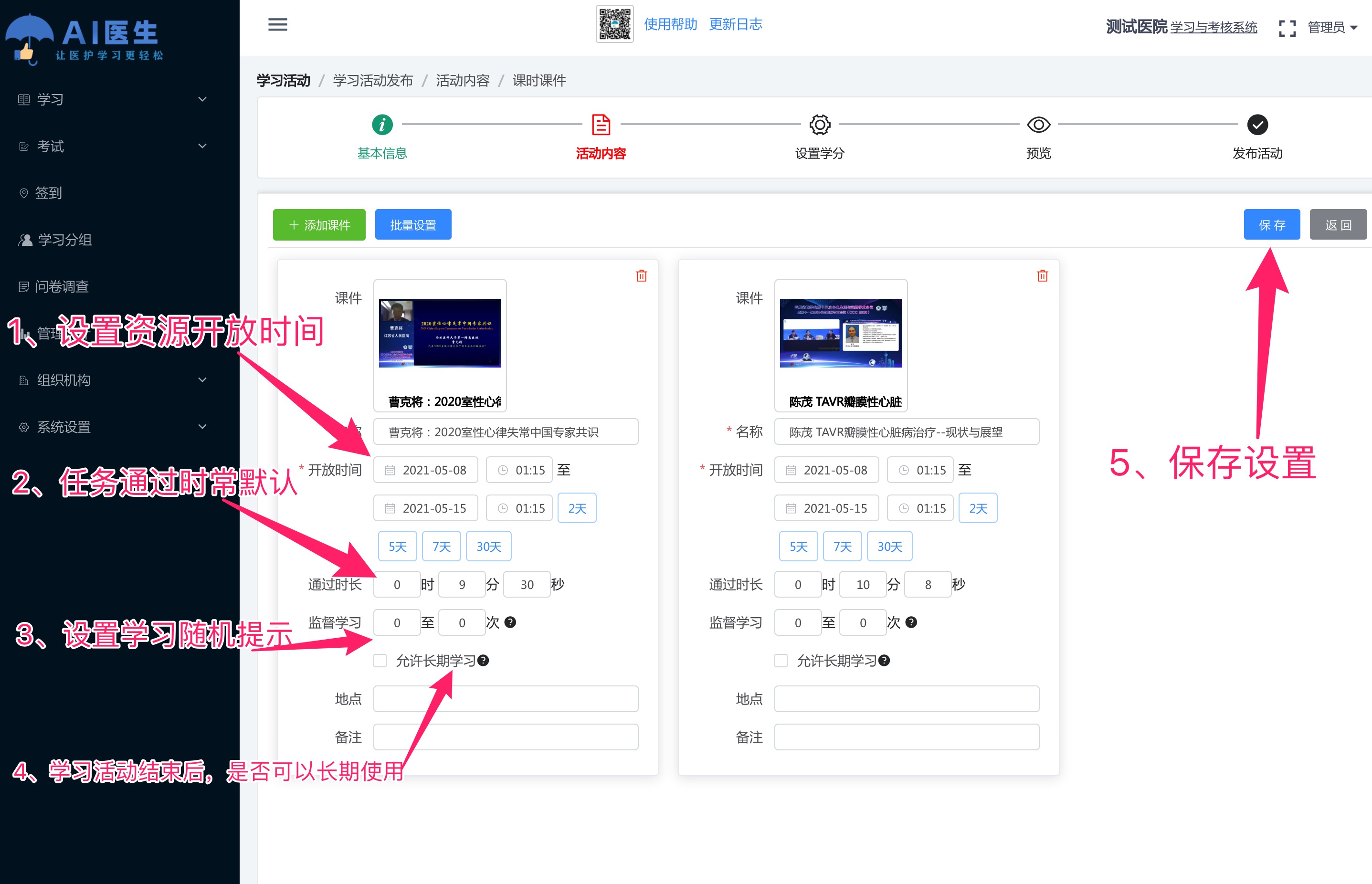Click the AI医生 umbrella logo

point(84,39)
